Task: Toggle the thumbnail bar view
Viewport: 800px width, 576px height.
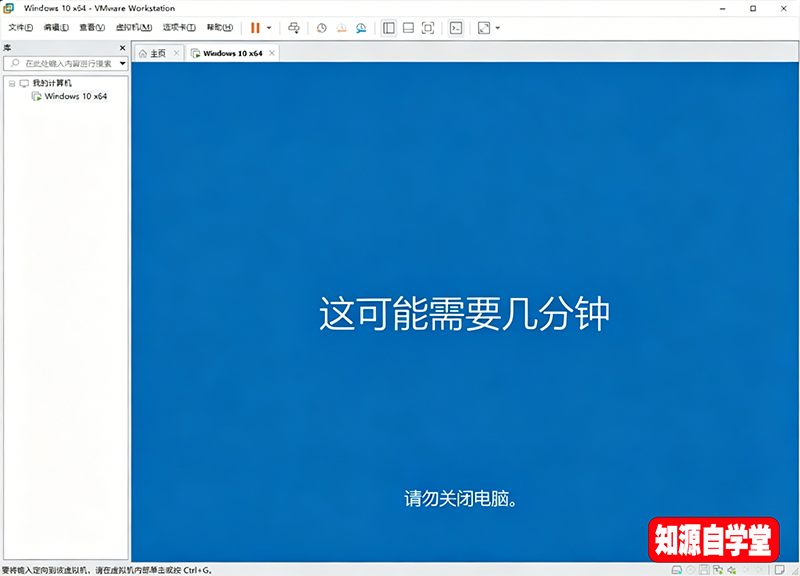Action: [408, 28]
